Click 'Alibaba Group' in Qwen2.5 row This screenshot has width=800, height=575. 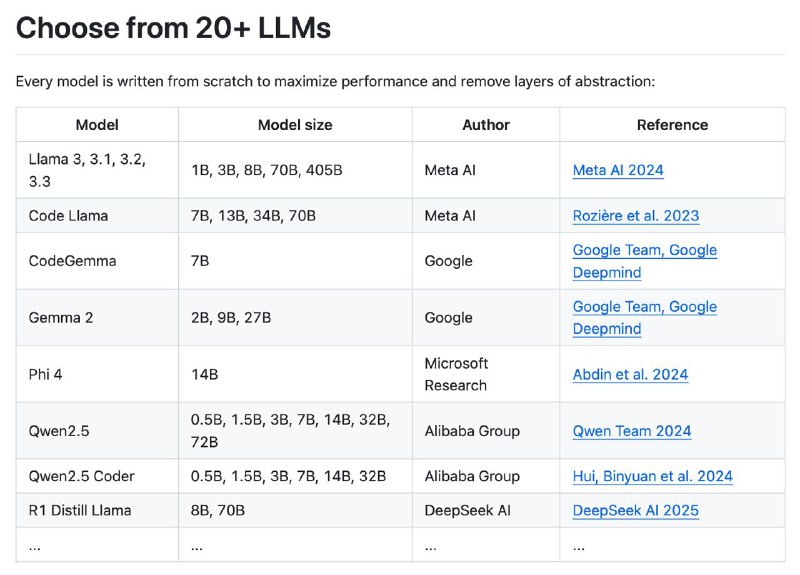point(472,431)
